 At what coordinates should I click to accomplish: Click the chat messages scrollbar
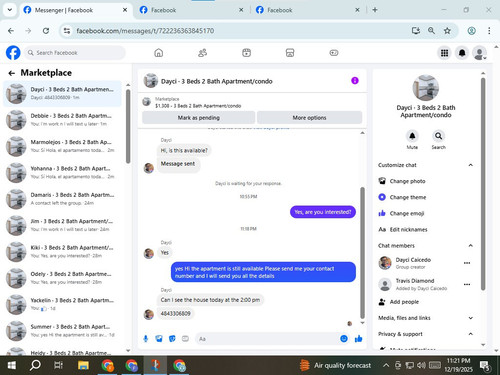pyautogui.click(x=362, y=253)
